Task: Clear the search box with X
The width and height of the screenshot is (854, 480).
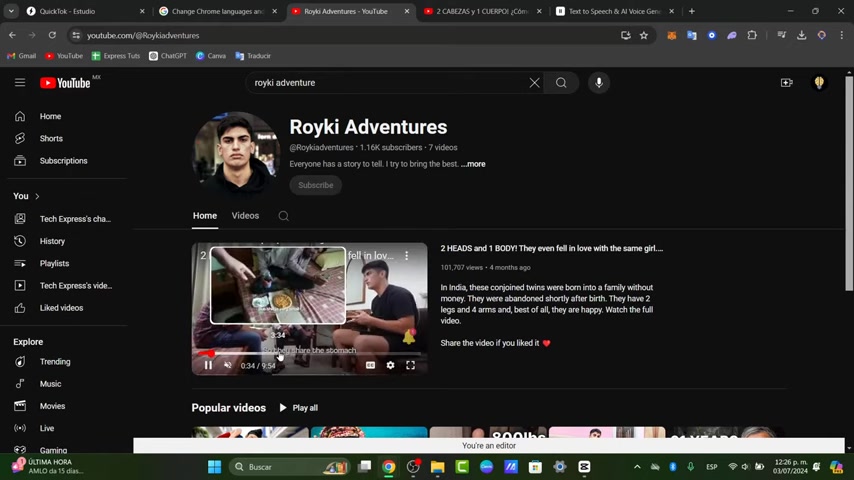Action: click(x=534, y=83)
